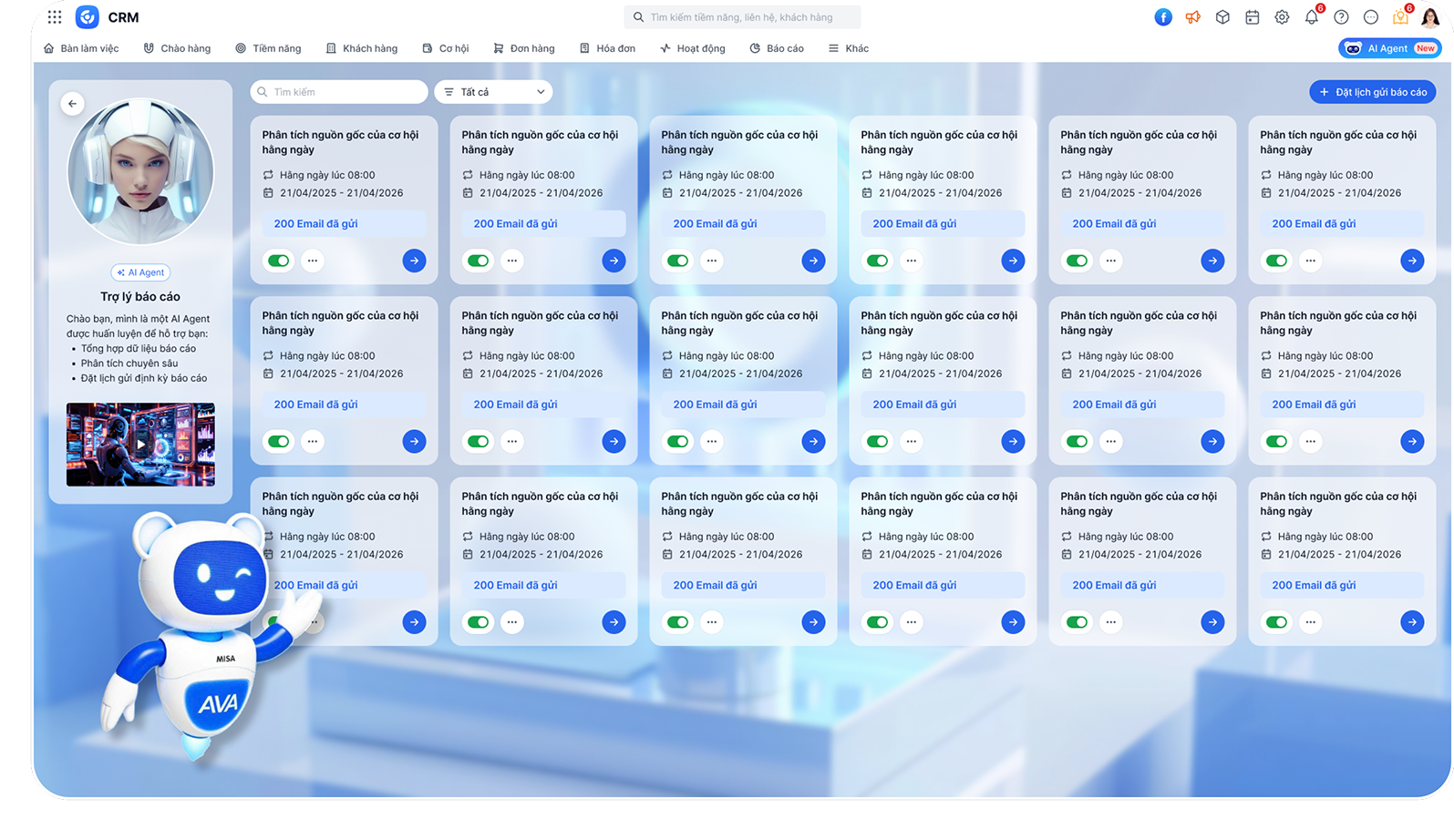Play the intro video thumbnail in the assistant panel

click(x=140, y=445)
